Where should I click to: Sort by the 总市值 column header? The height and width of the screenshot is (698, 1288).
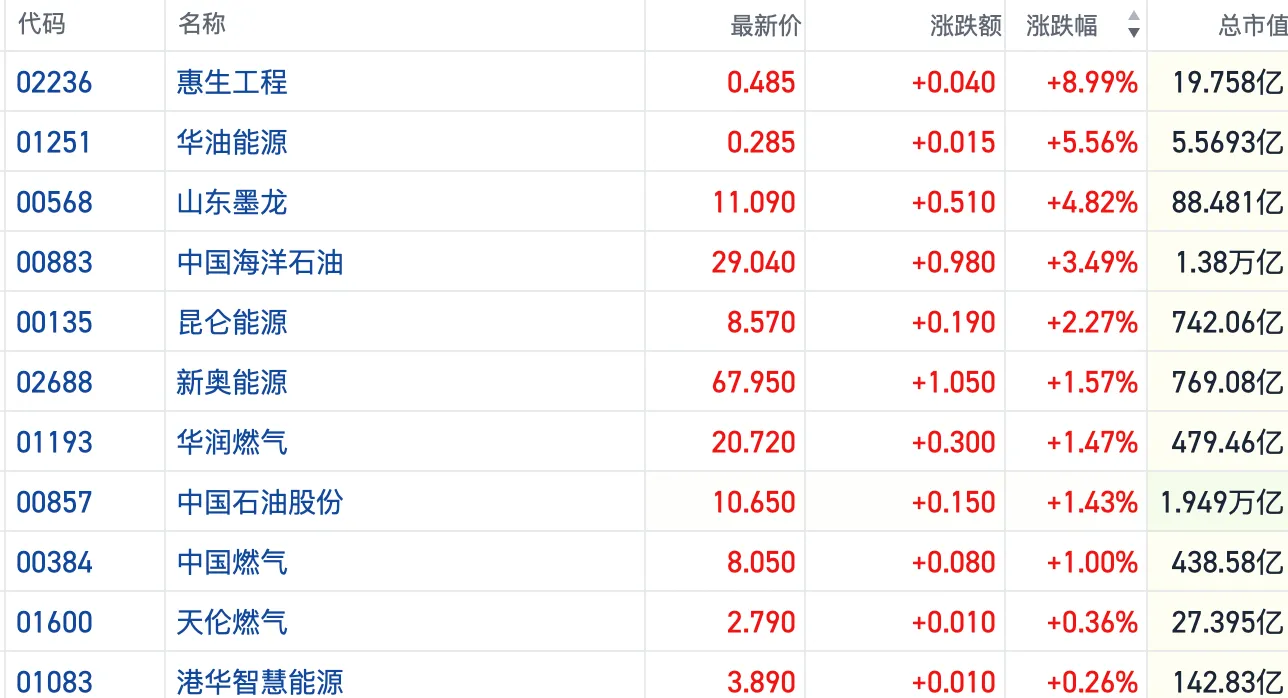pos(1252,27)
